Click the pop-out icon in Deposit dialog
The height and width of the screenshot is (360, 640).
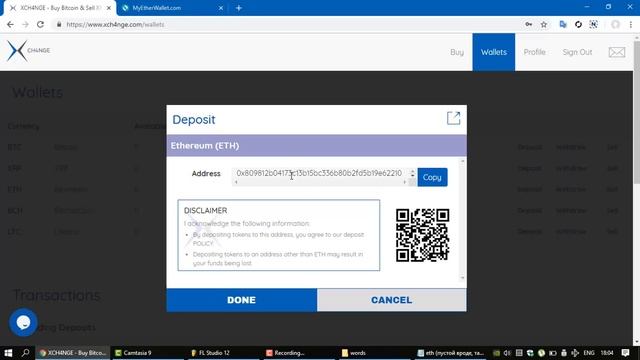(453, 118)
